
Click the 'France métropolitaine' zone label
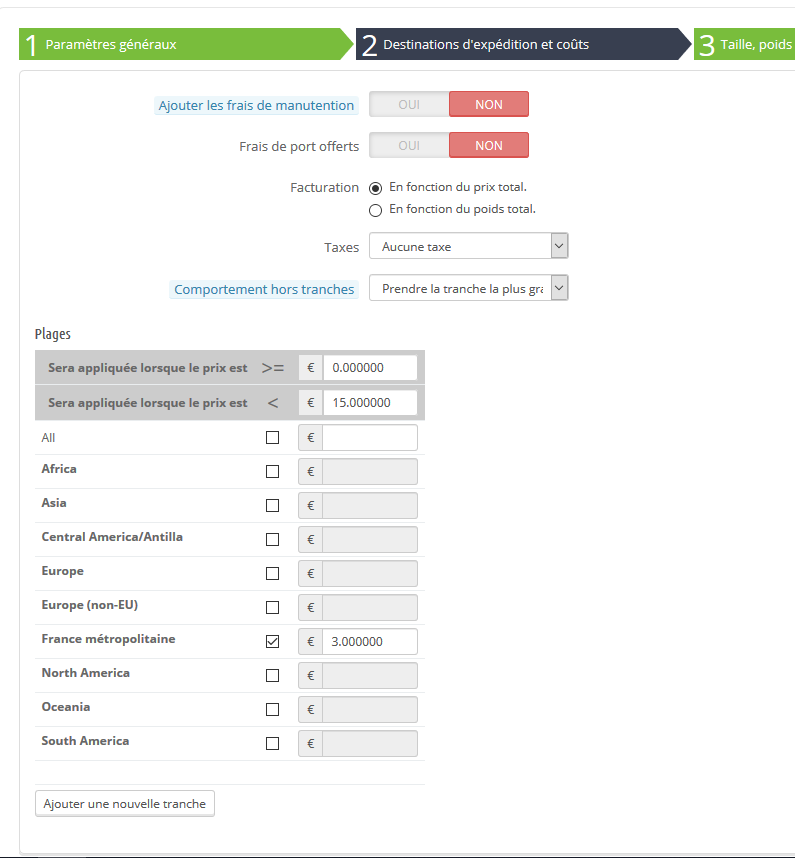pyautogui.click(x=108, y=639)
